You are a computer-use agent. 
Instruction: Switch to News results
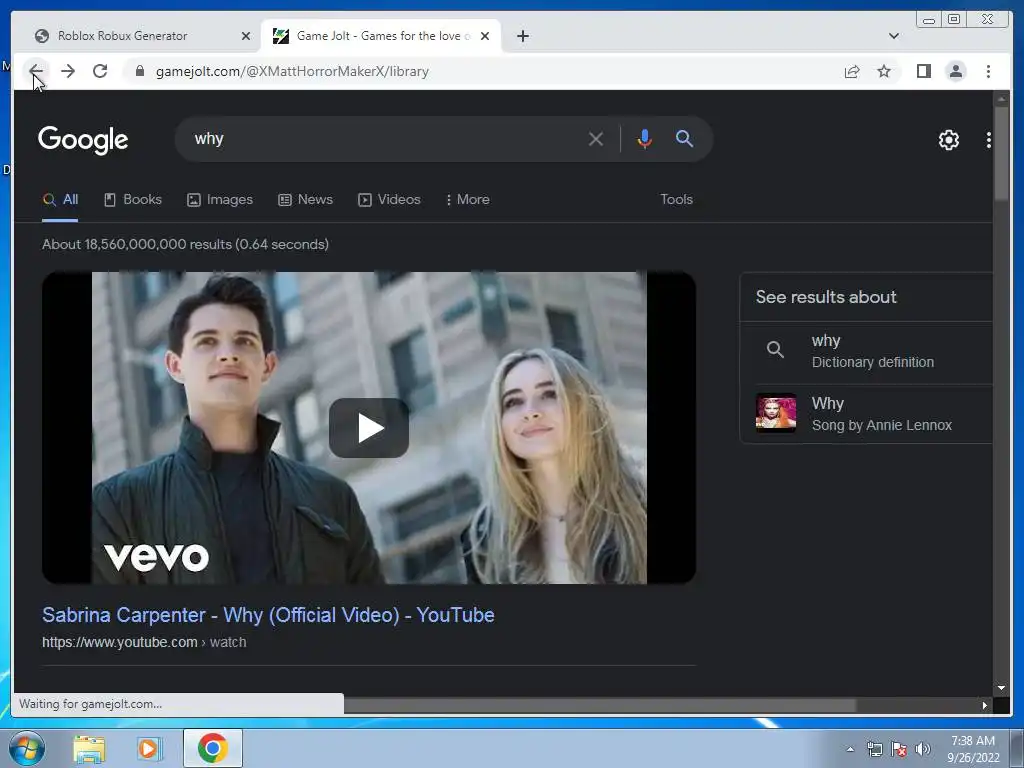pos(305,200)
